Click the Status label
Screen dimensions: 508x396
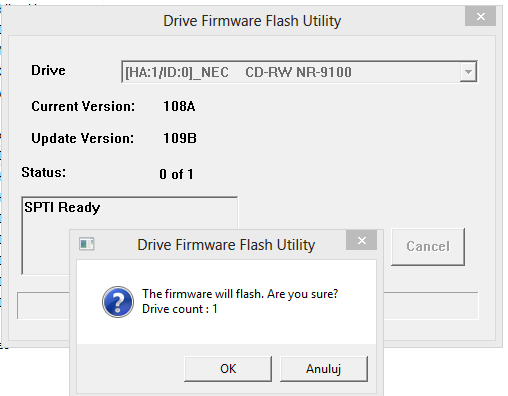44,172
